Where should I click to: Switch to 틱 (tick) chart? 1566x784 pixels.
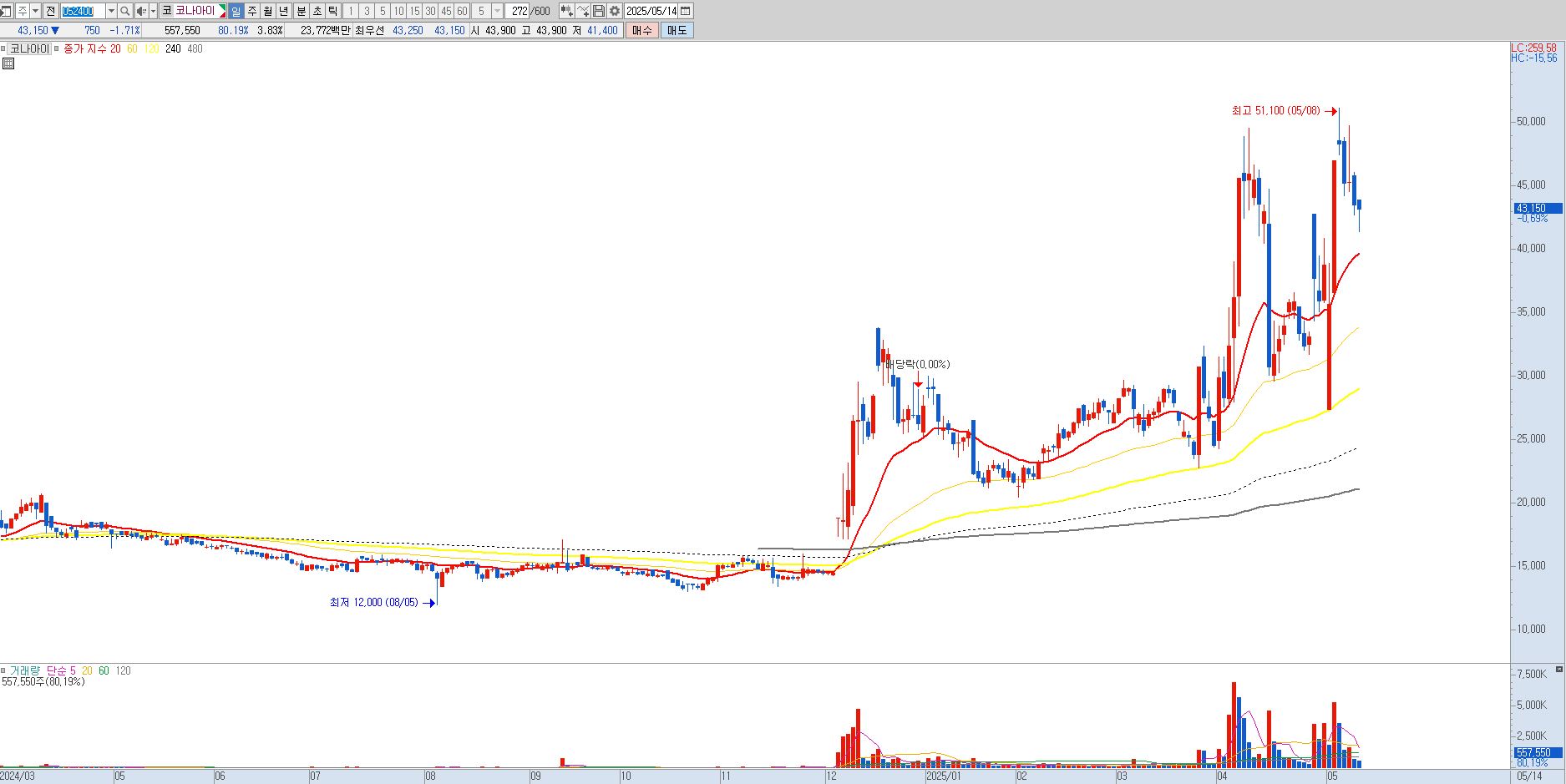[x=332, y=11]
